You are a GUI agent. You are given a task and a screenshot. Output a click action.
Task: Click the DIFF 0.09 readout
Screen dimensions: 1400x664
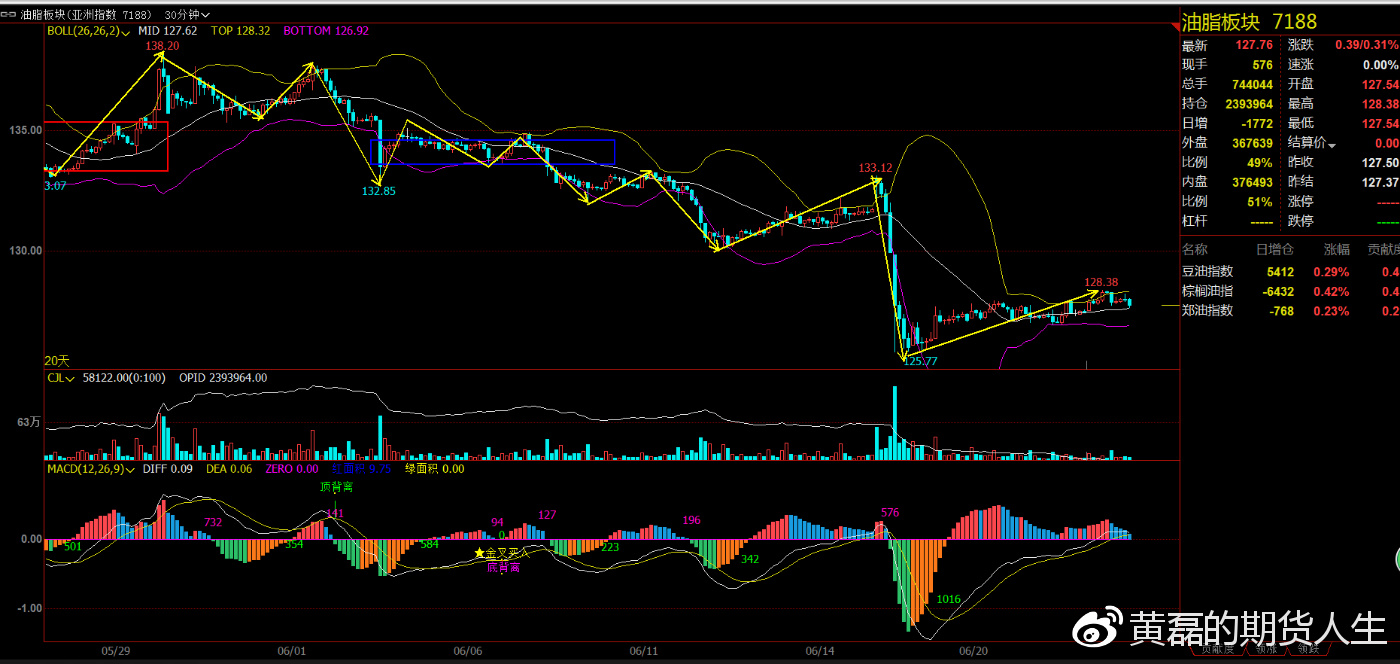[x=169, y=468]
